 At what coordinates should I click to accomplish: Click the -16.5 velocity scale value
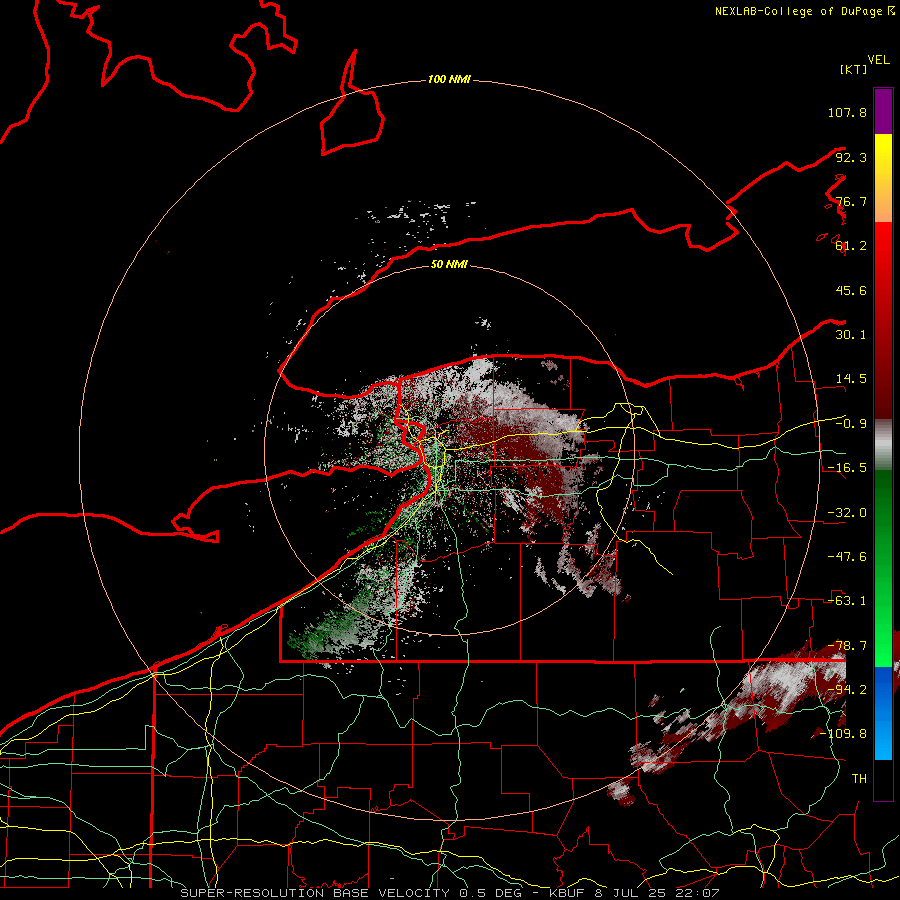pos(847,468)
